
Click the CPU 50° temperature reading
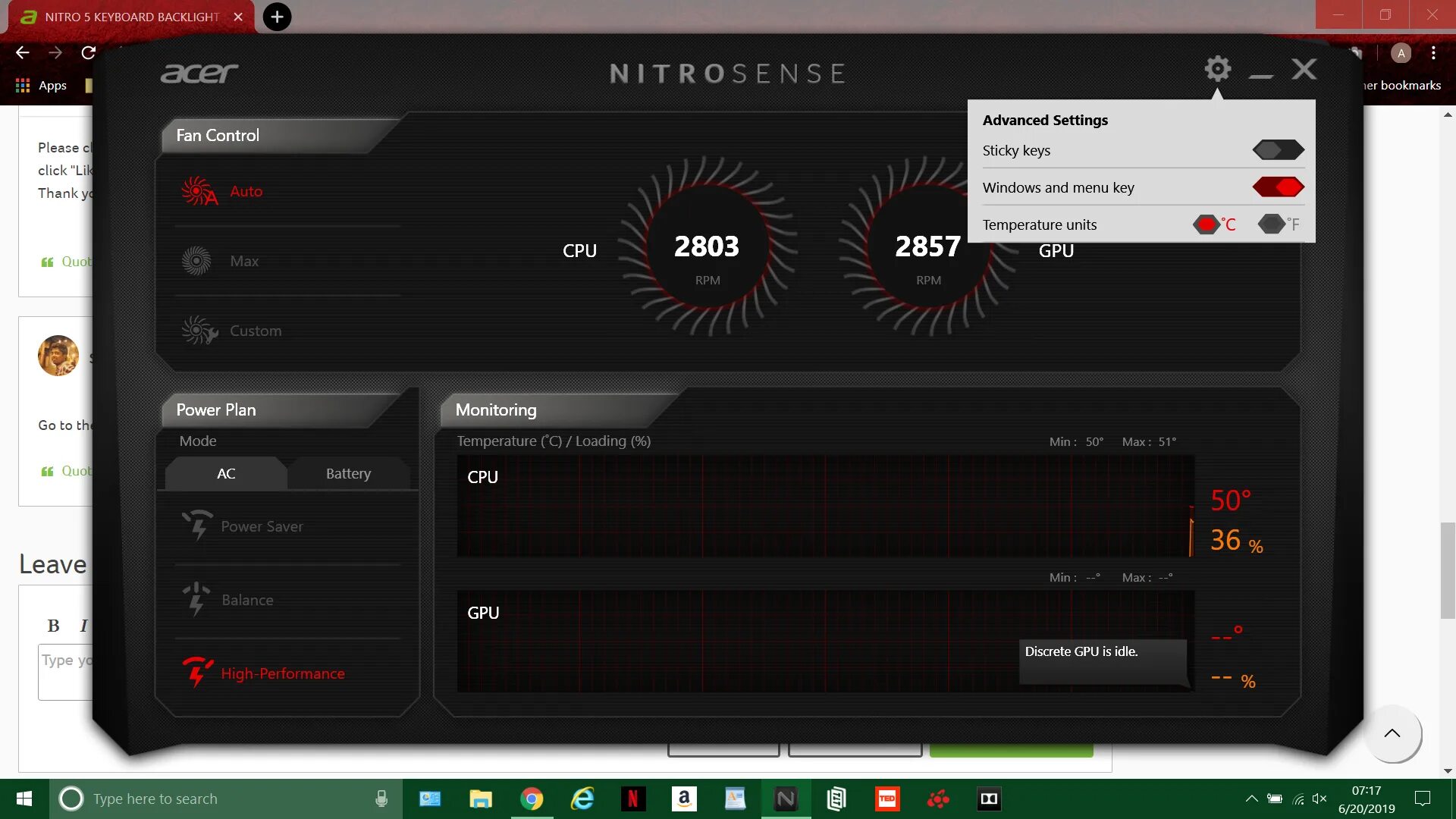coord(1231,500)
